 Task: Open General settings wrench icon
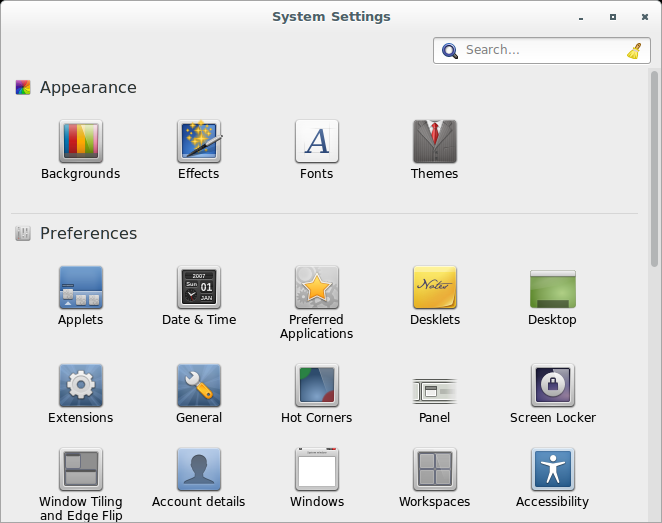(198, 386)
